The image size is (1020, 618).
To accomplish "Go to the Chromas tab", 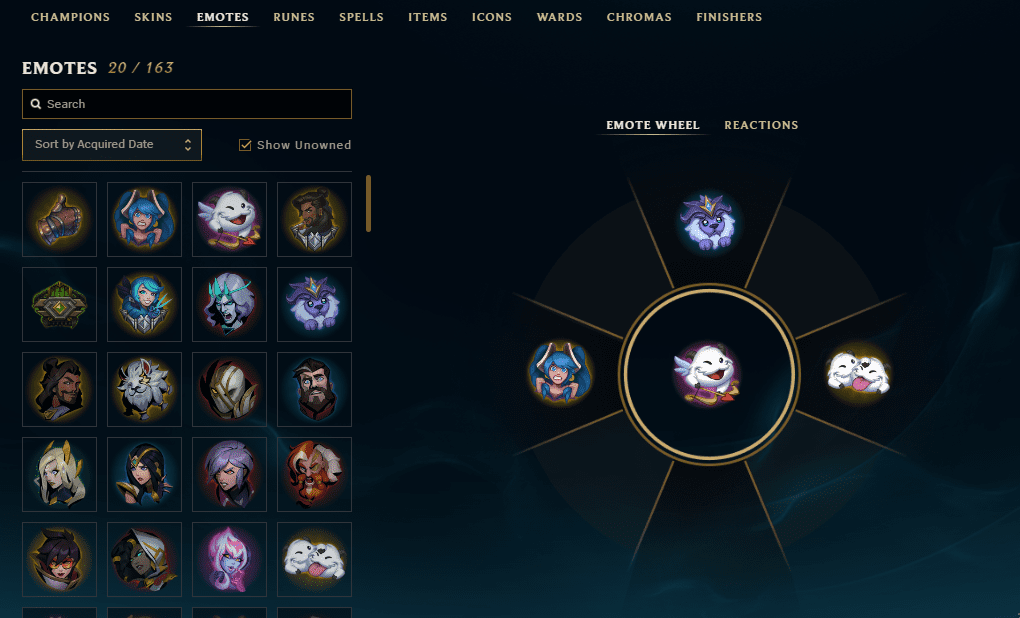I will point(639,17).
